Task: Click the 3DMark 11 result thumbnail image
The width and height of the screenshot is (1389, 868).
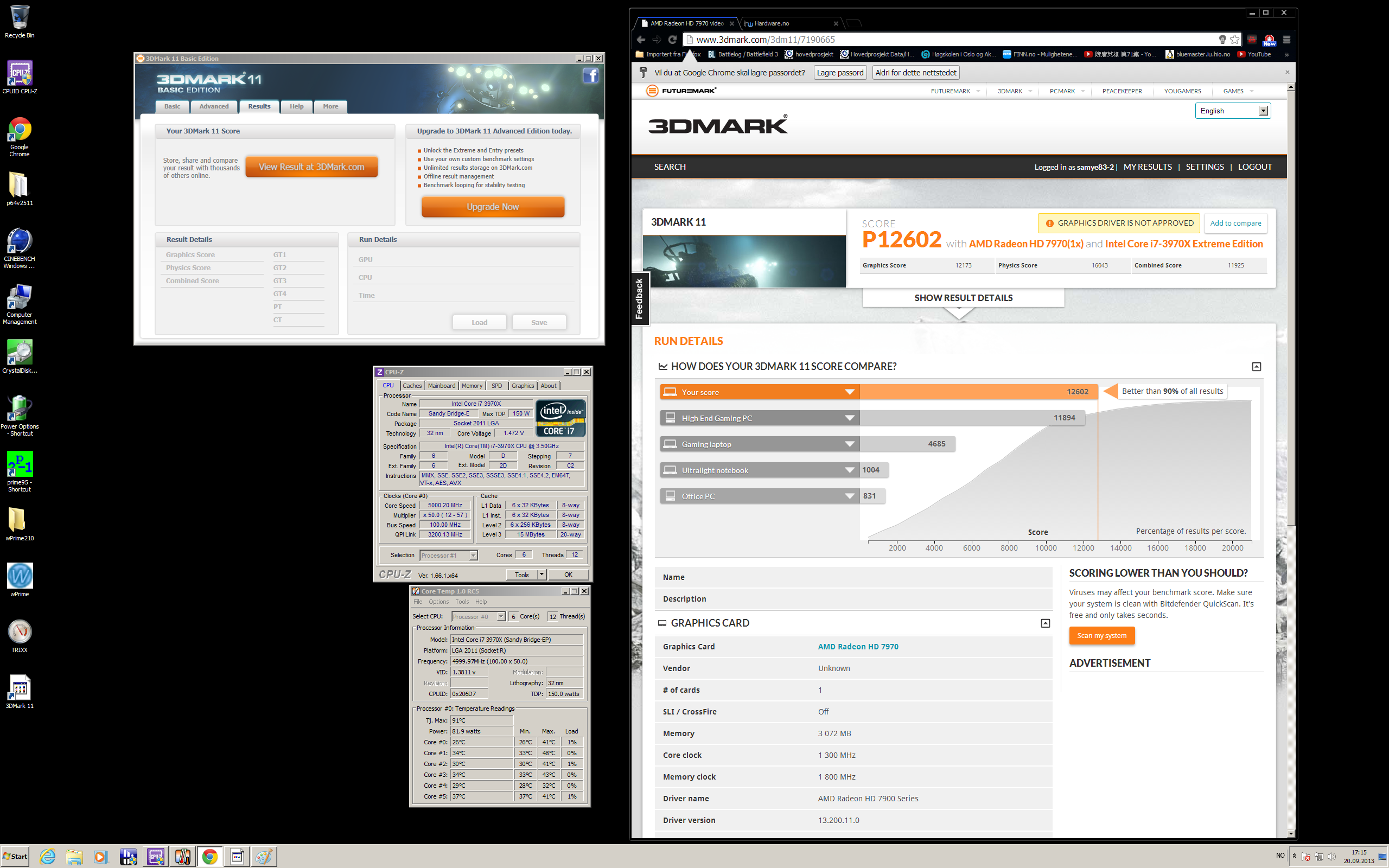Action: pos(744,261)
